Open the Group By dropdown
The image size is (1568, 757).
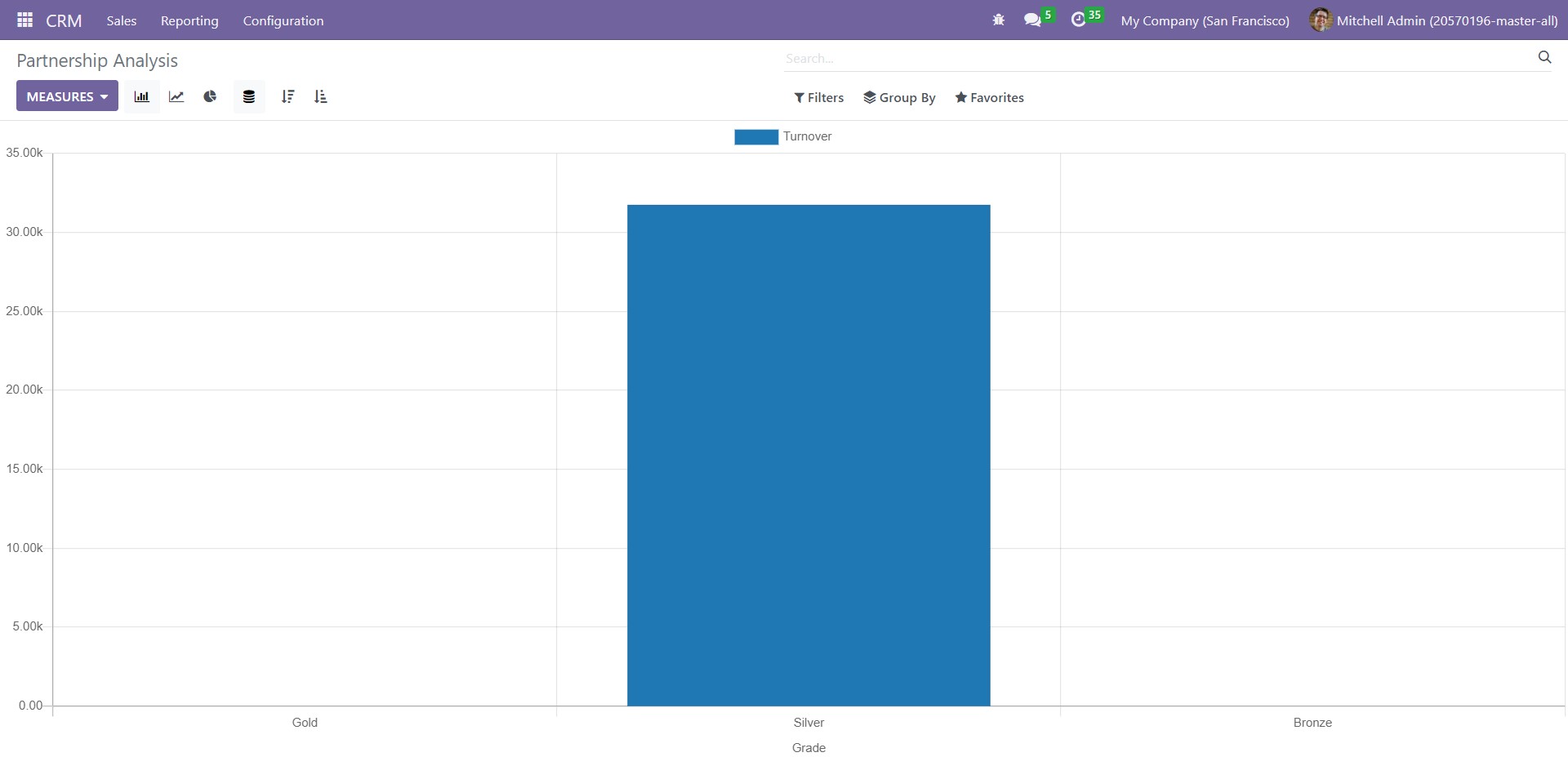(x=900, y=97)
